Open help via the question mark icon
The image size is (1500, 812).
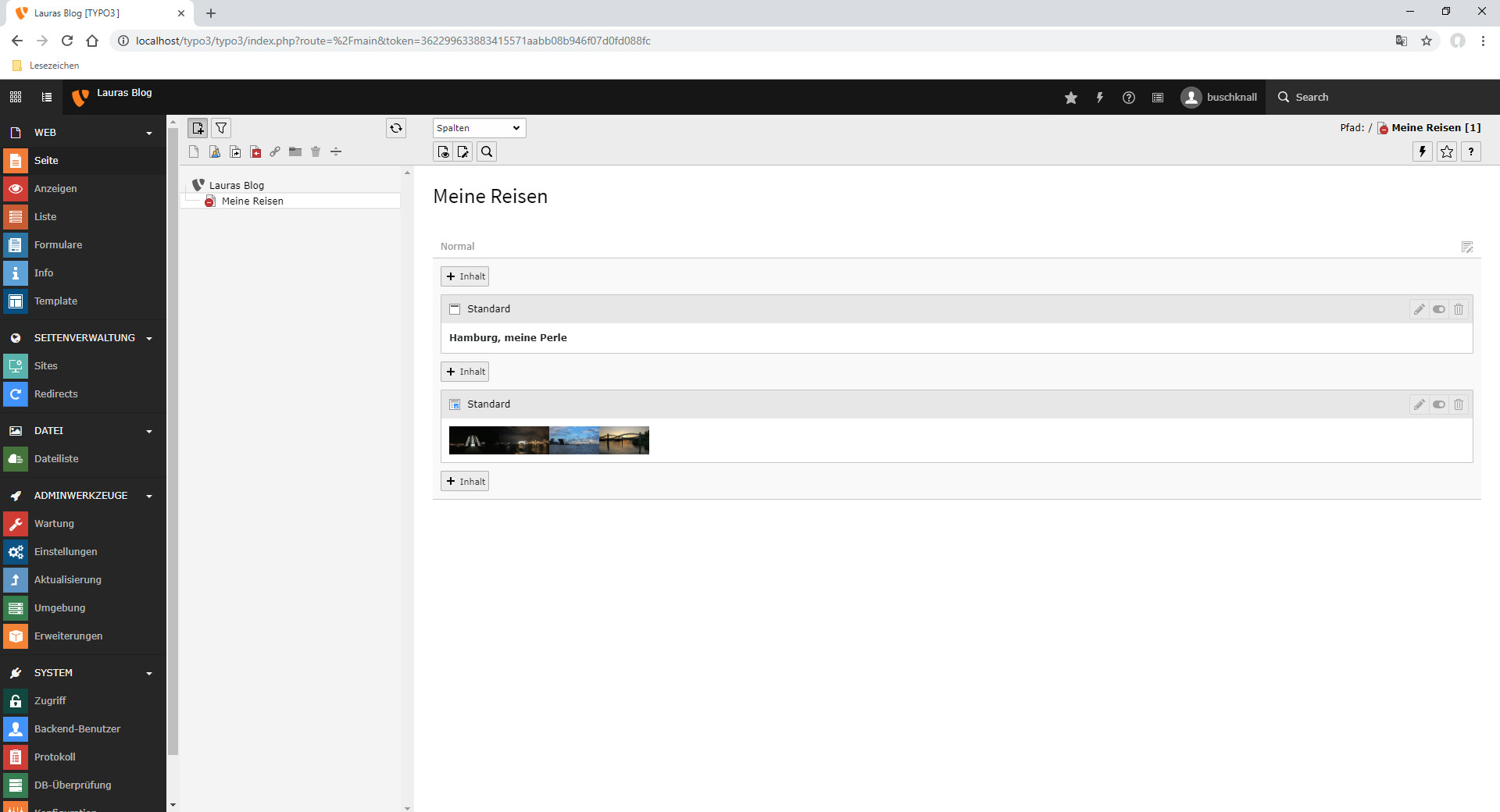pos(1472,151)
